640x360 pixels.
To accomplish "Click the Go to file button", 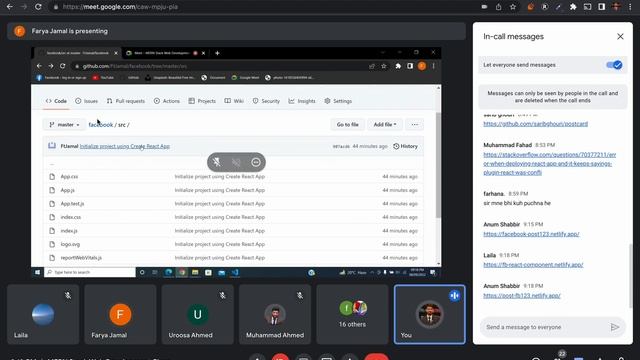I will (x=347, y=124).
